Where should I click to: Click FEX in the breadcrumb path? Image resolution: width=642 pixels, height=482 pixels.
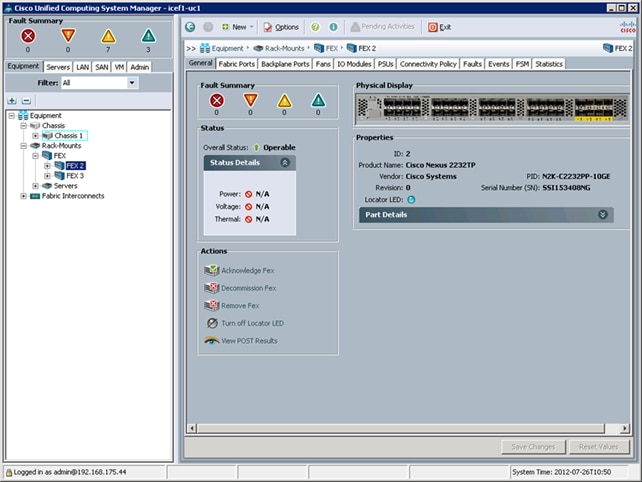click(326, 48)
